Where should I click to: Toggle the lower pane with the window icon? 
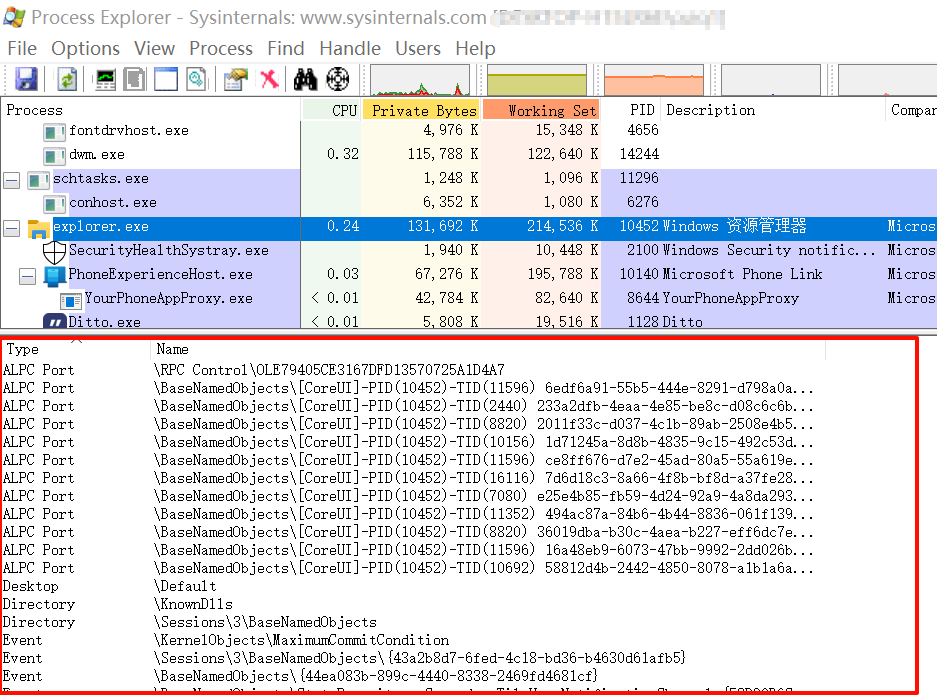click(x=165, y=80)
